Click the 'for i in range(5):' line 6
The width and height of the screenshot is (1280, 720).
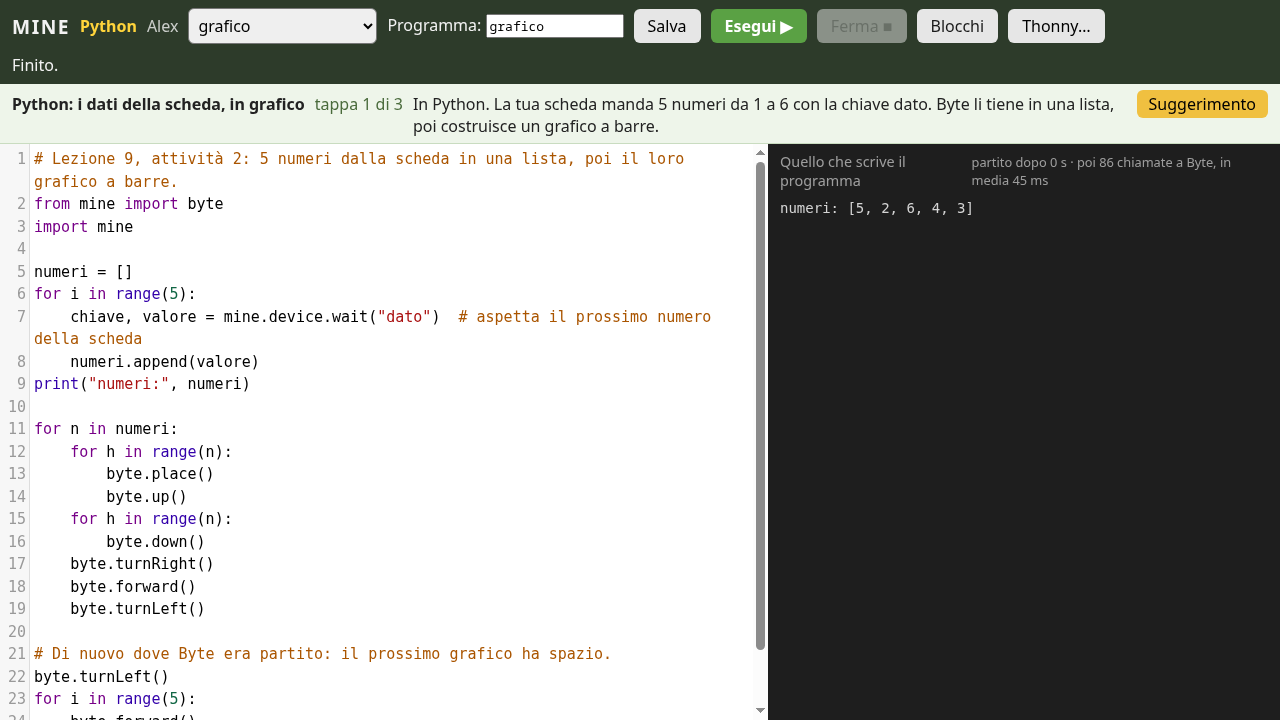point(115,294)
